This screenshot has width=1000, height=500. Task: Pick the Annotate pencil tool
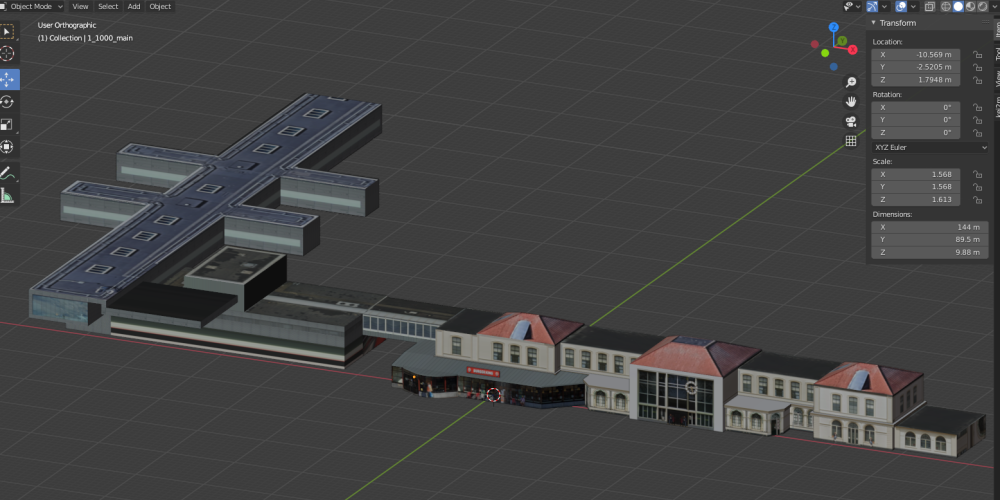click(7, 172)
